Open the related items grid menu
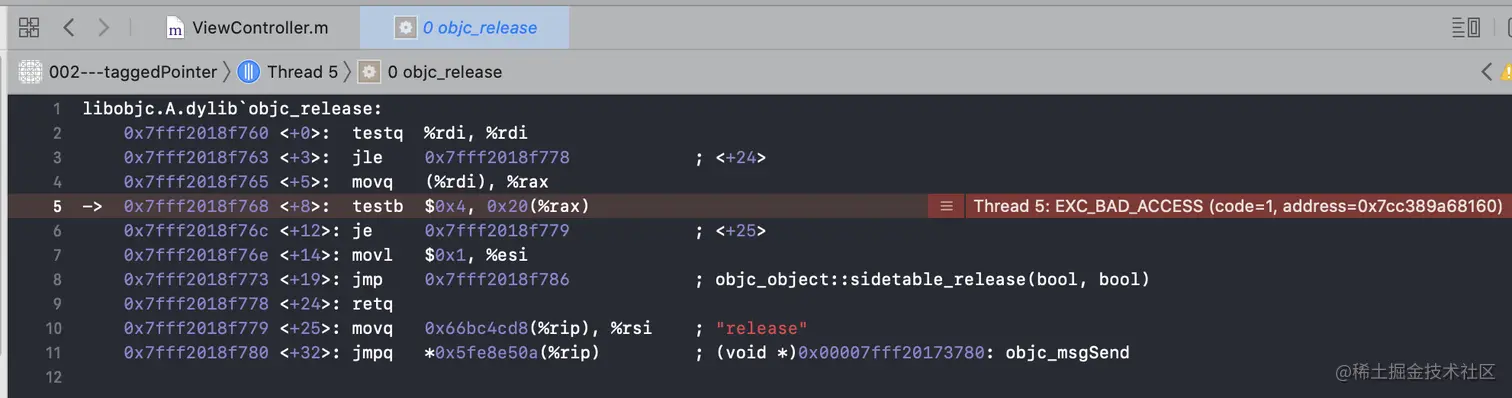This screenshot has height=398, width=1512. (29, 28)
